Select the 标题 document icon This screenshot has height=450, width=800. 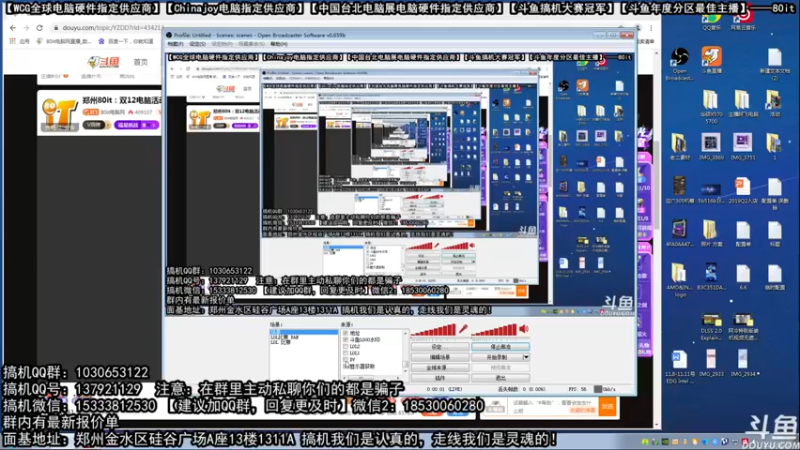(774, 234)
